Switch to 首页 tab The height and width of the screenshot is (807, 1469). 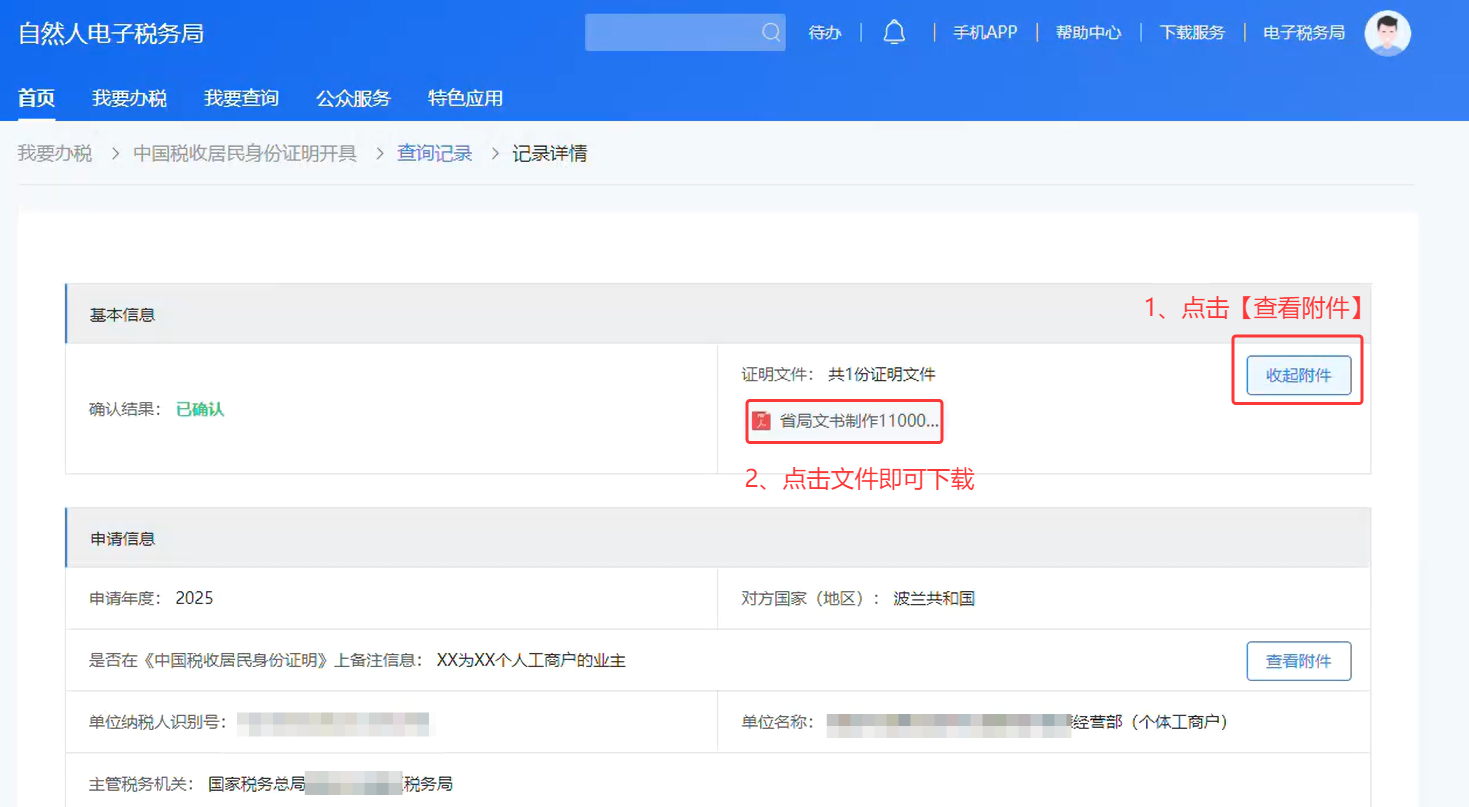(36, 98)
